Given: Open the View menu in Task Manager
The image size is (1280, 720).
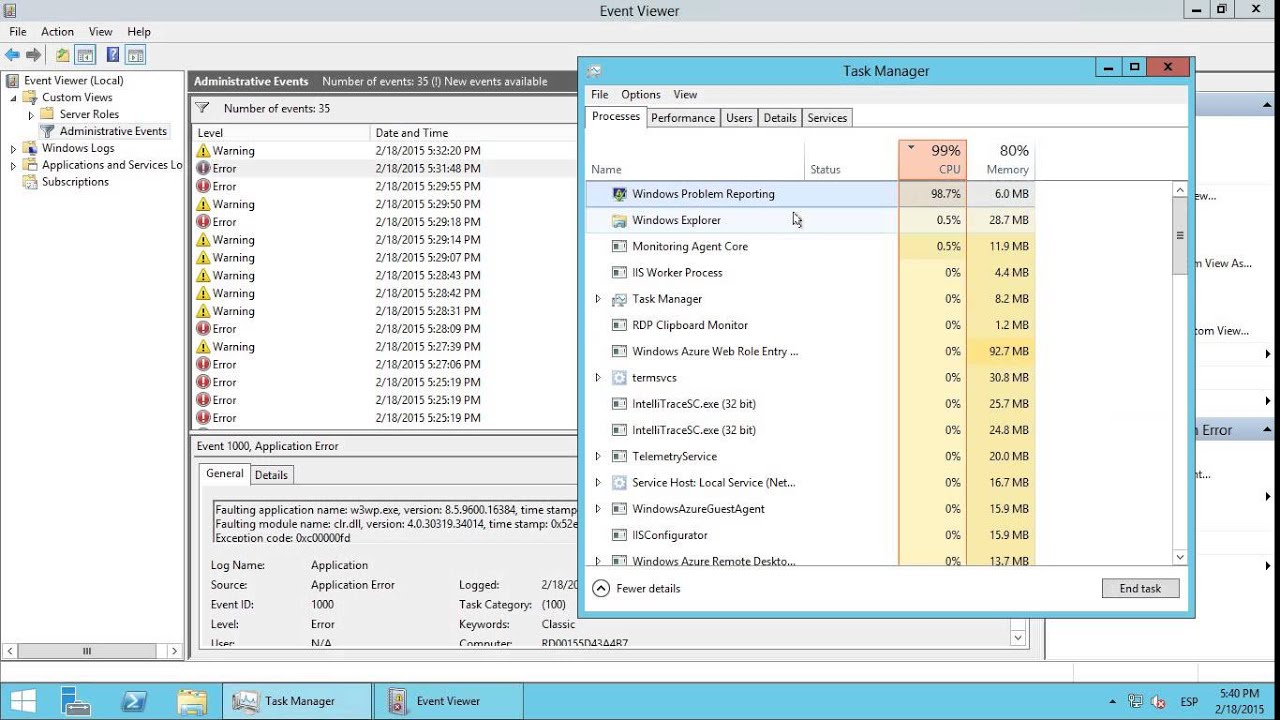Looking at the screenshot, I should (x=685, y=94).
